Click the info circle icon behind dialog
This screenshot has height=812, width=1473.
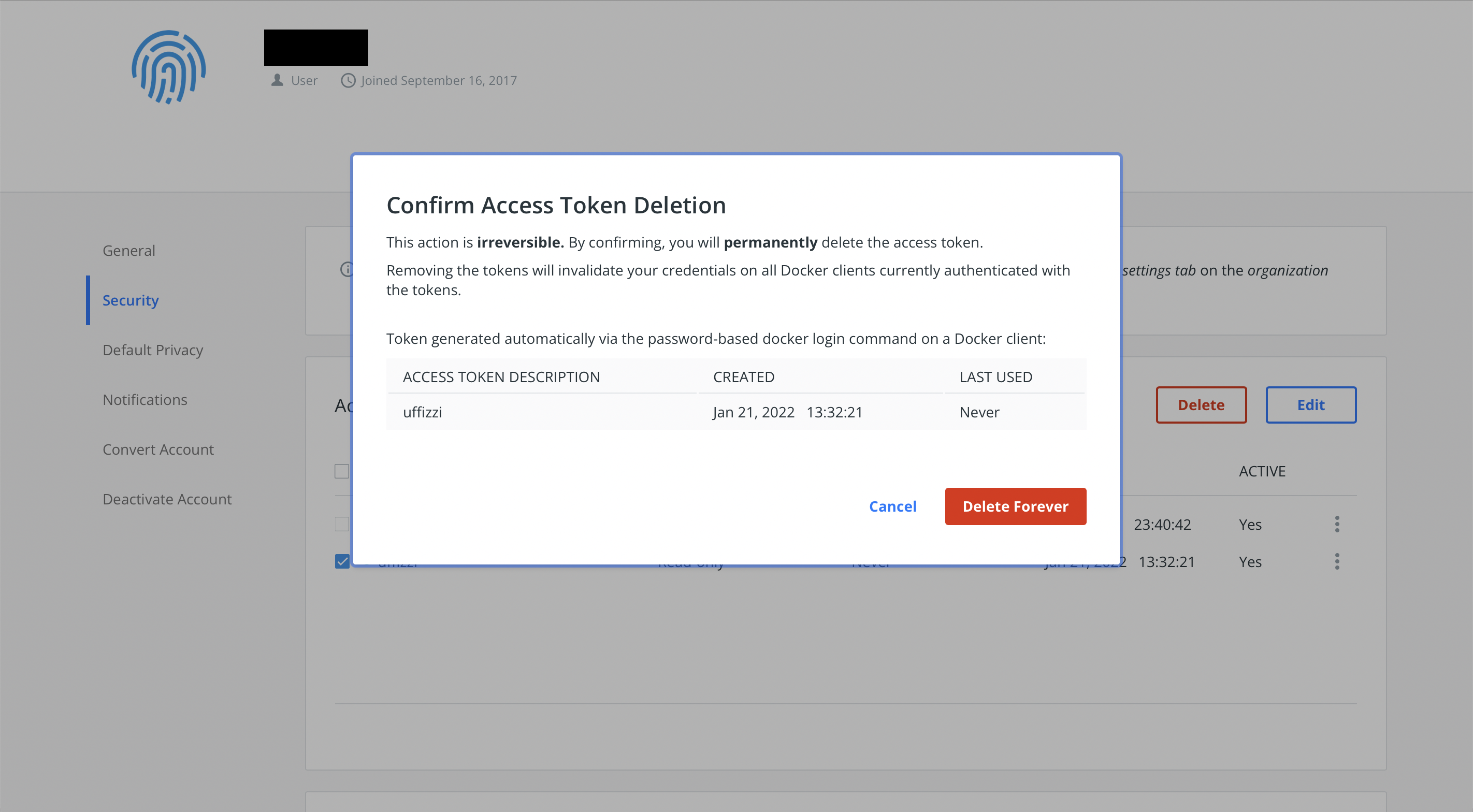(346, 269)
